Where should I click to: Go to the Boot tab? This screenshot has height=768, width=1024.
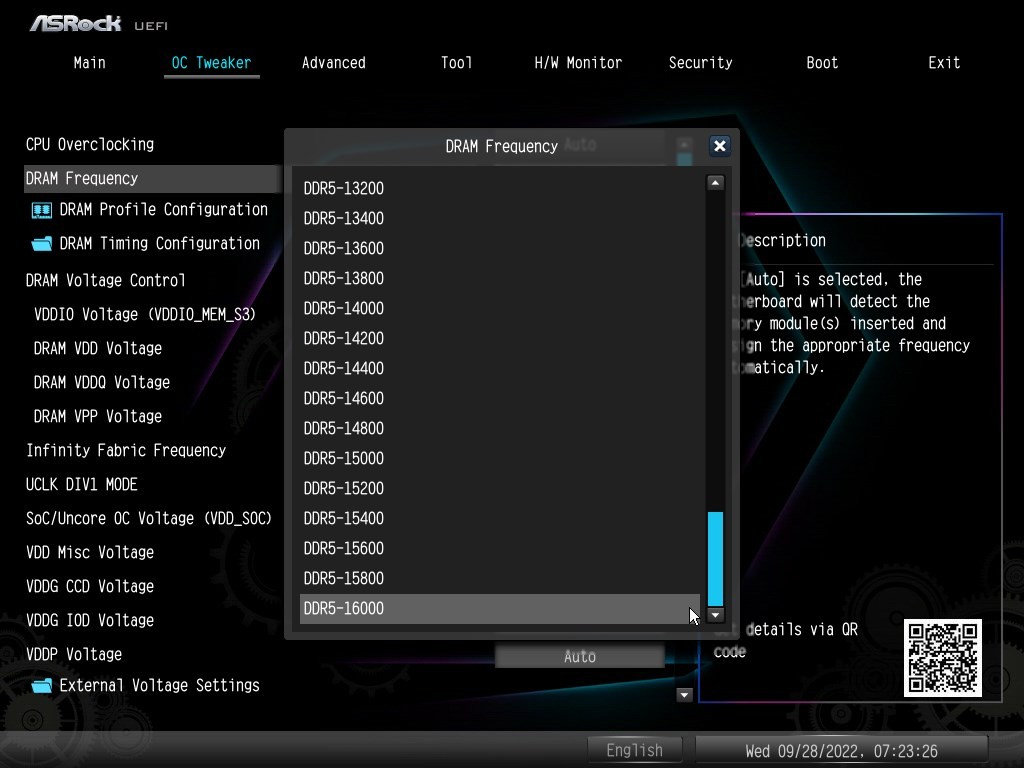coord(822,63)
